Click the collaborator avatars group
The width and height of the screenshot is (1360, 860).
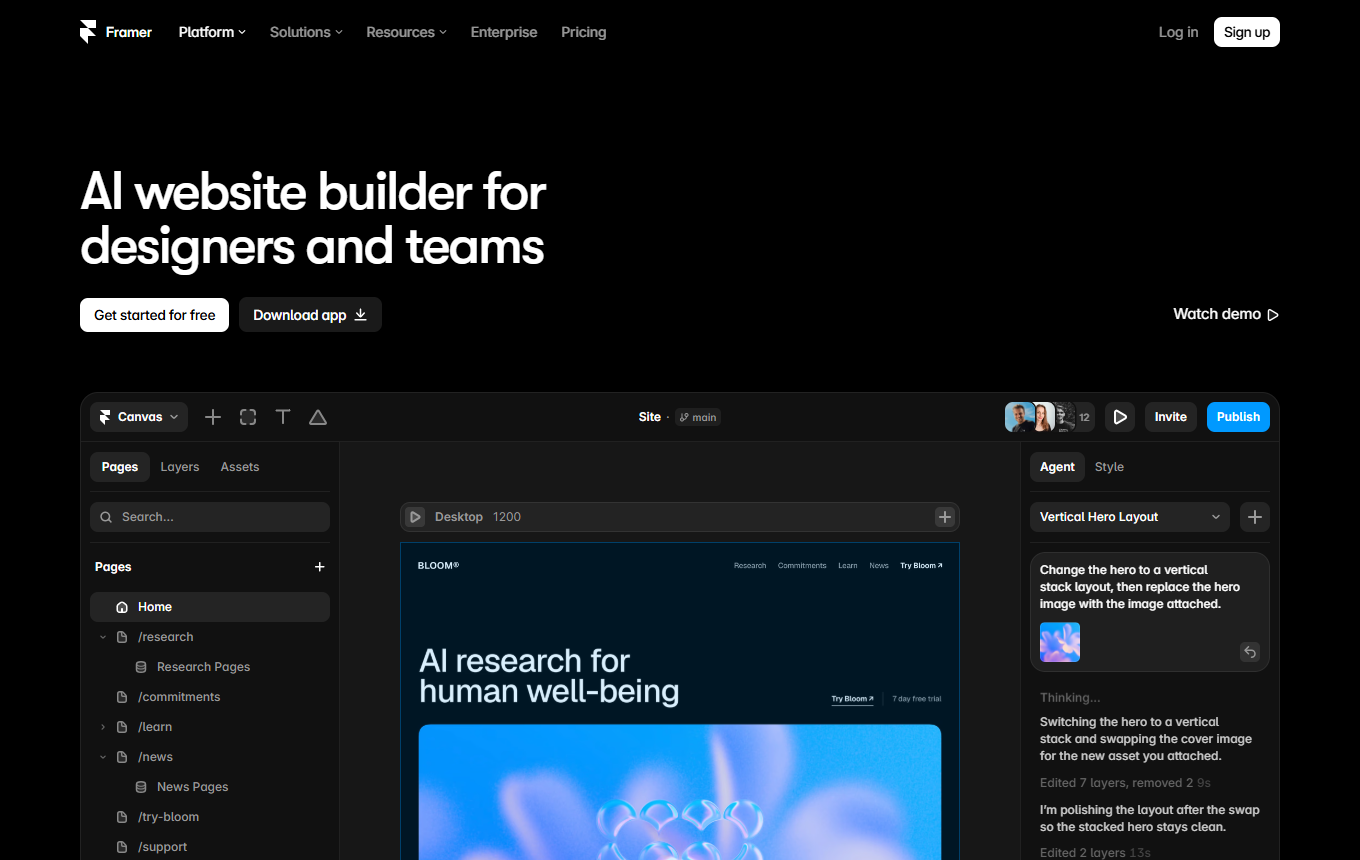1049,417
